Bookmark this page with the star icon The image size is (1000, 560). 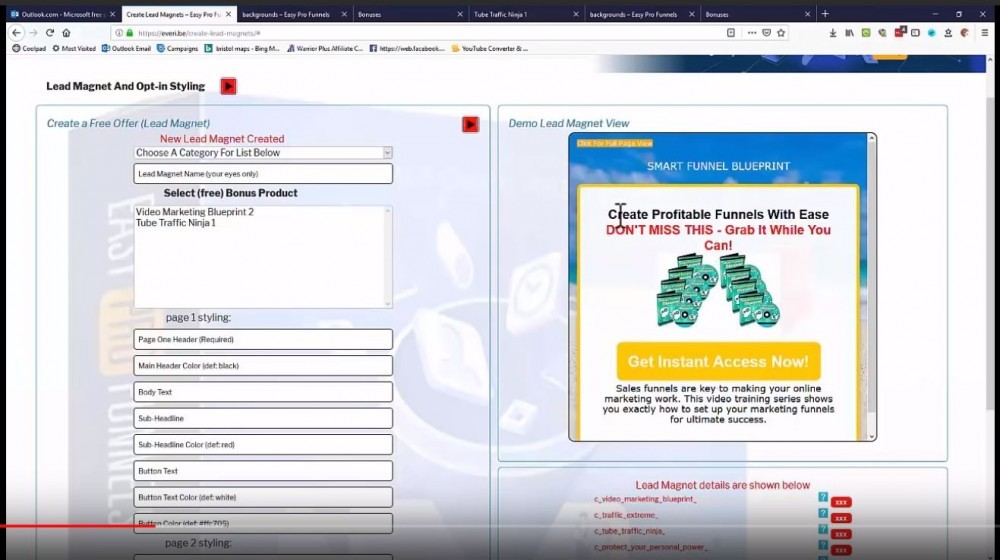(x=781, y=33)
